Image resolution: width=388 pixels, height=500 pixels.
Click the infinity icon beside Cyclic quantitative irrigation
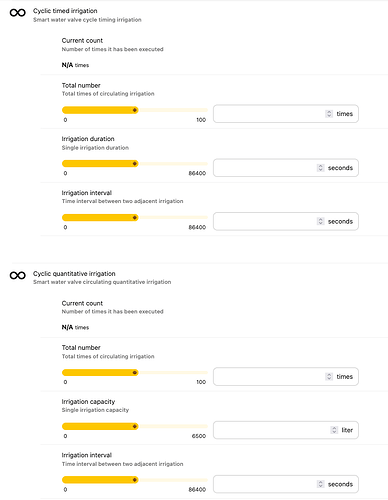(x=18, y=275)
